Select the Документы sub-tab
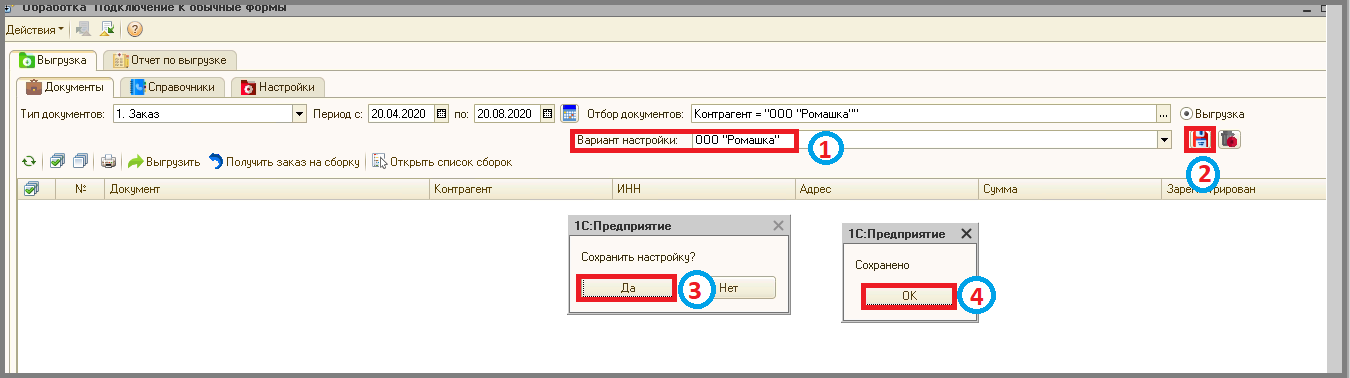This screenshot has height=378, width=1350. pos(66,87)
